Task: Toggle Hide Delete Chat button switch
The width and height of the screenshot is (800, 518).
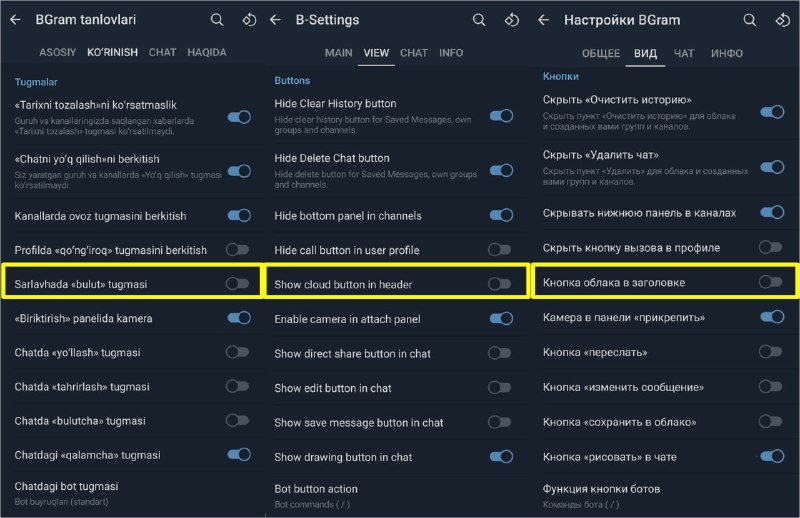Action: (501, 170)
